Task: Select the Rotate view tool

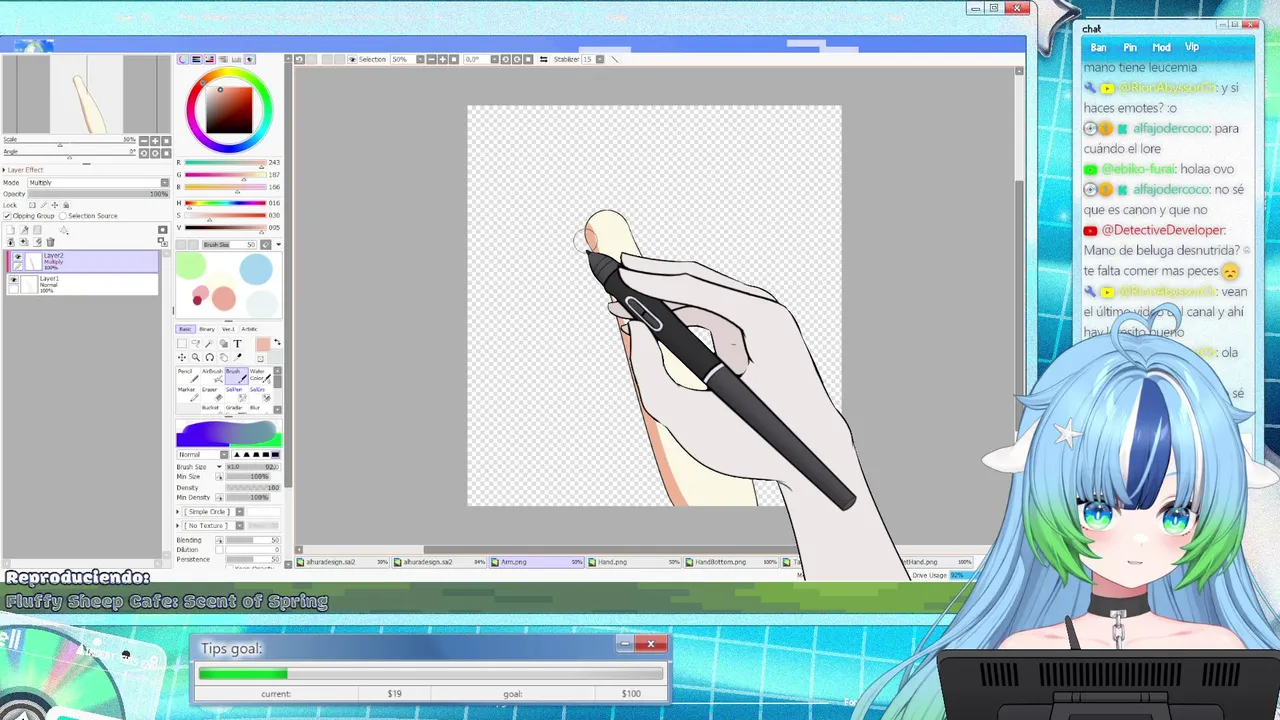Action: [x=210, y=357]
